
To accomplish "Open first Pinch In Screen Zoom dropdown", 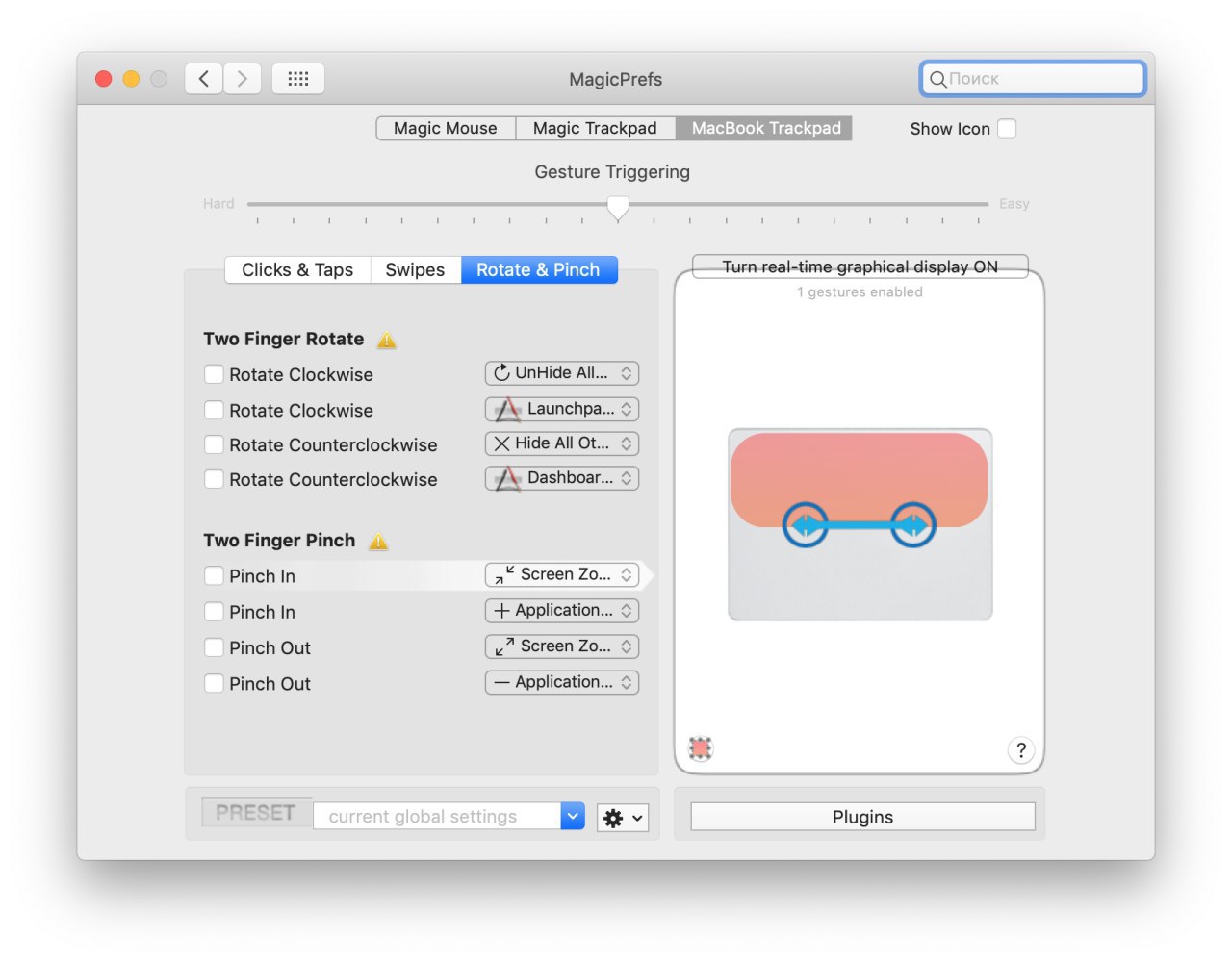I will point(562,574).
